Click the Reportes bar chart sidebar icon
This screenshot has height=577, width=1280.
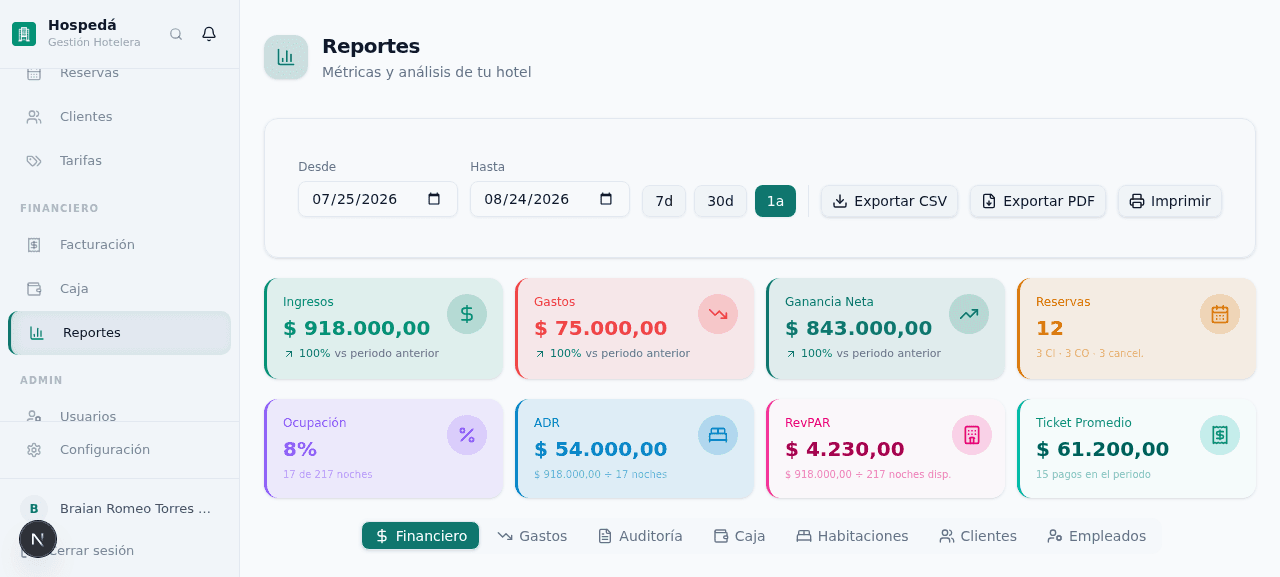pyautogui.click(x=37, y=333)
